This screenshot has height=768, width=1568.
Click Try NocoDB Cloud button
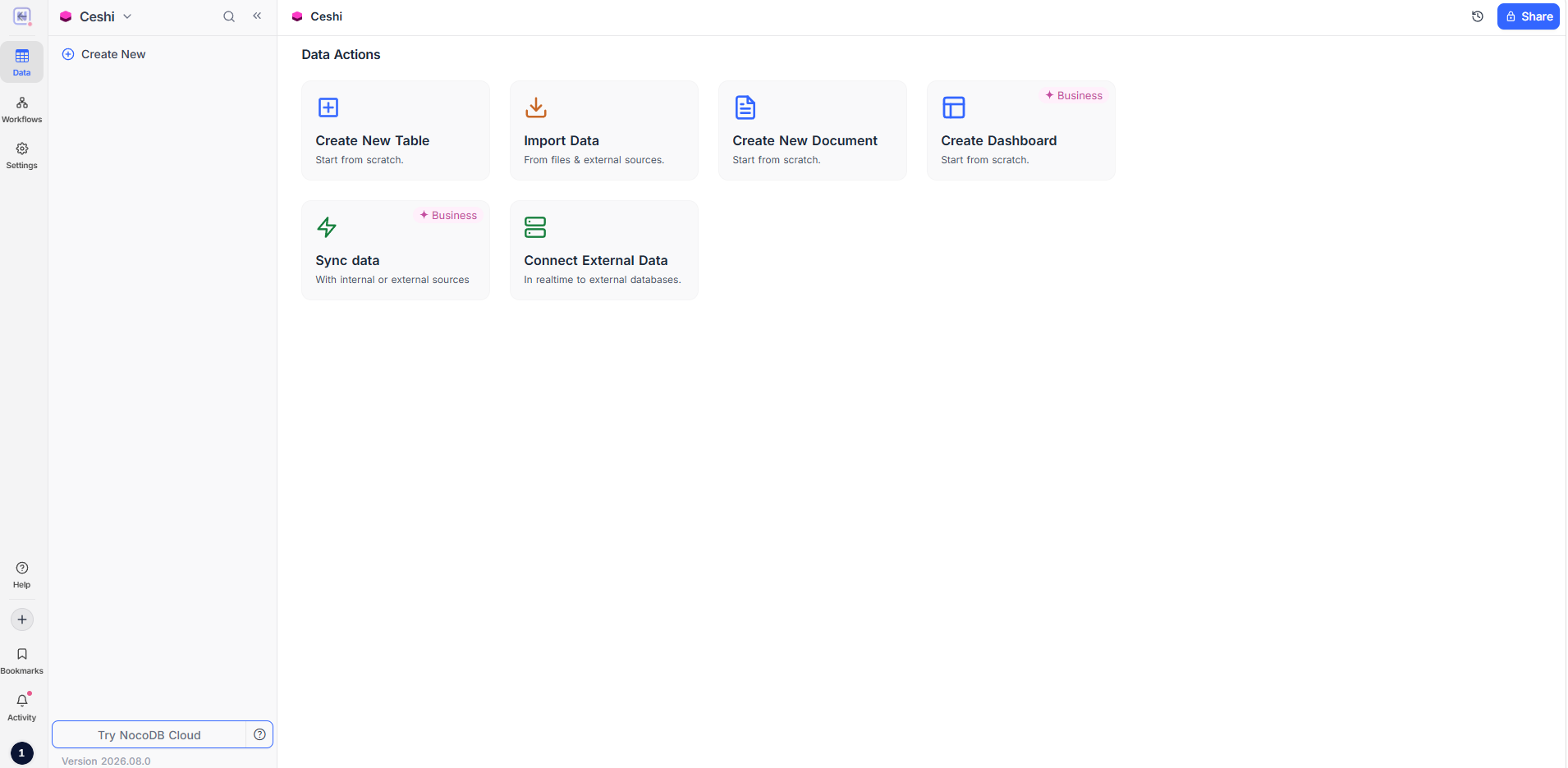pyautogui.click(x=149, y=735)
